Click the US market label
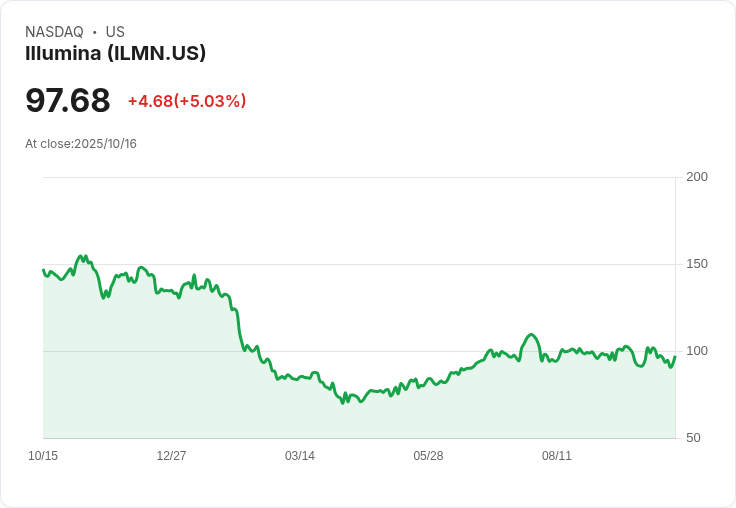 [115, 32]
